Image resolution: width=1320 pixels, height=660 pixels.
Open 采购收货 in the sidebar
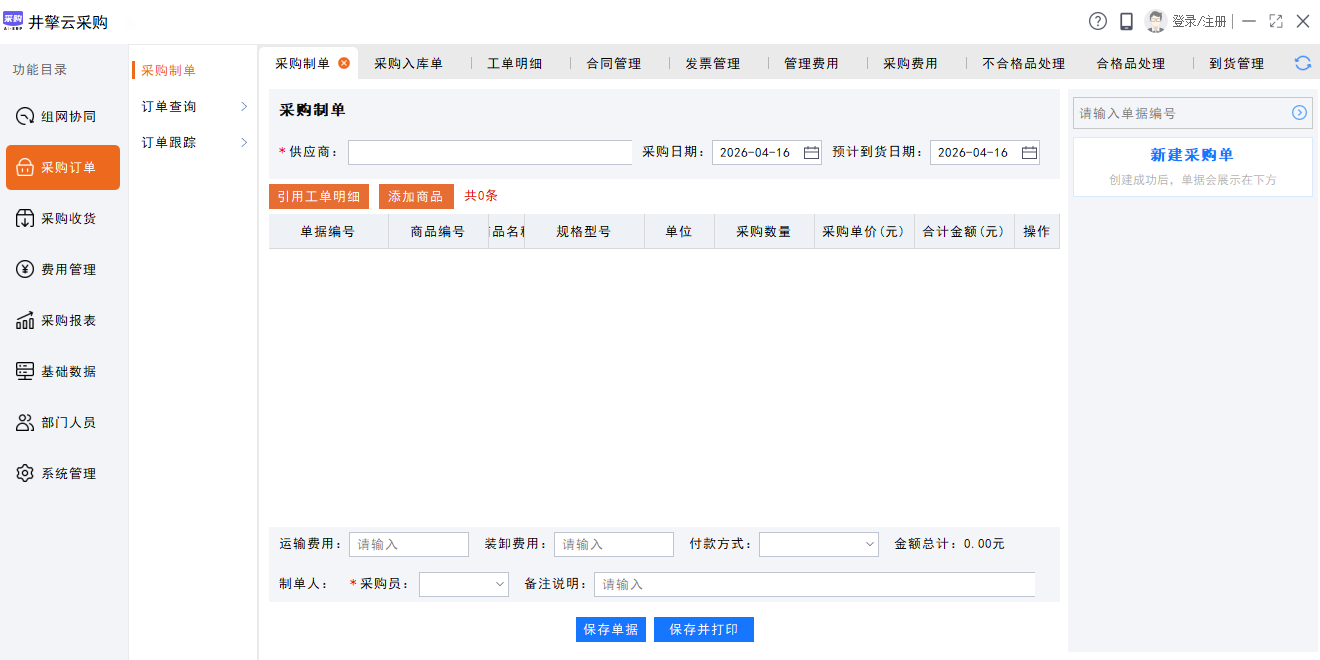pyautogui.click(x=63, y=218)
